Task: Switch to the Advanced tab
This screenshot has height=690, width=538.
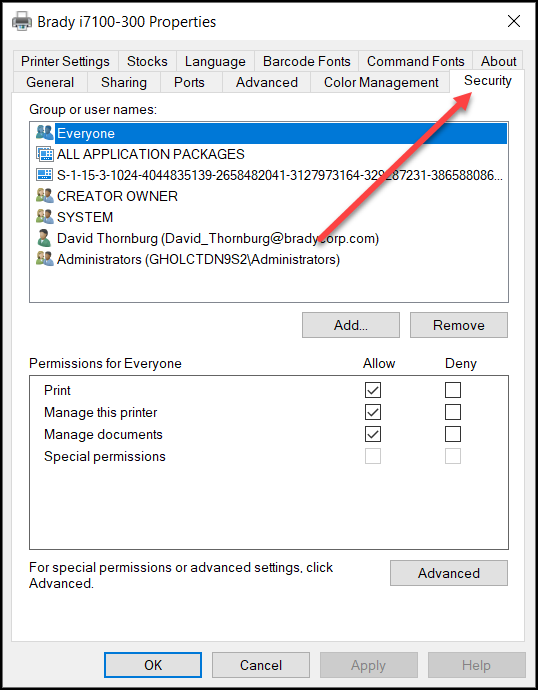Action: pyautogui.click(x=267, y=82)
